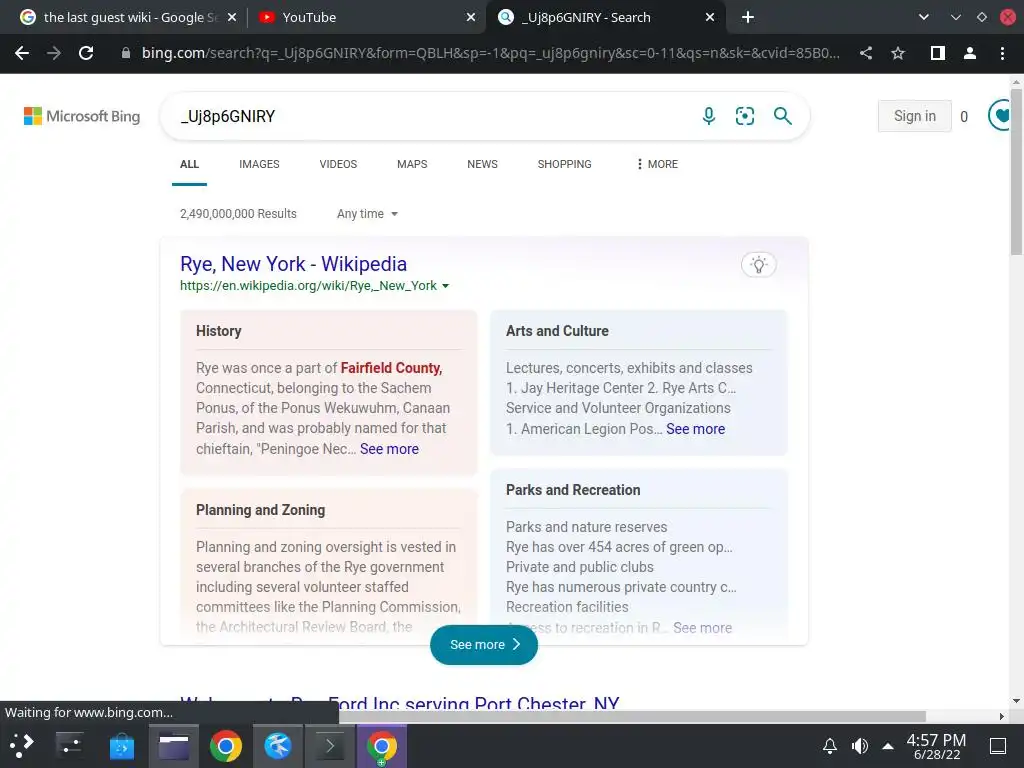The height and width of the screenshot is (768, 1024).
Task: Click the Microsoft Bing logo
Action: click(x=82, y=116)
